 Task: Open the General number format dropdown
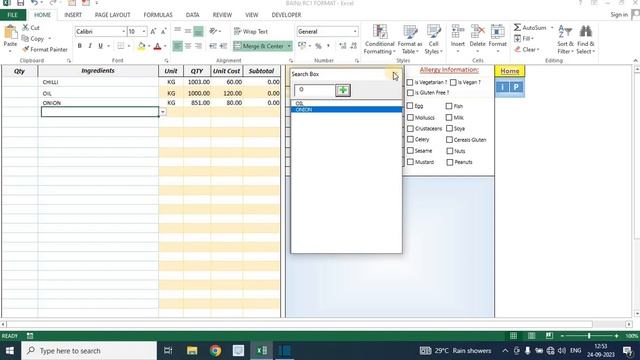355,31
